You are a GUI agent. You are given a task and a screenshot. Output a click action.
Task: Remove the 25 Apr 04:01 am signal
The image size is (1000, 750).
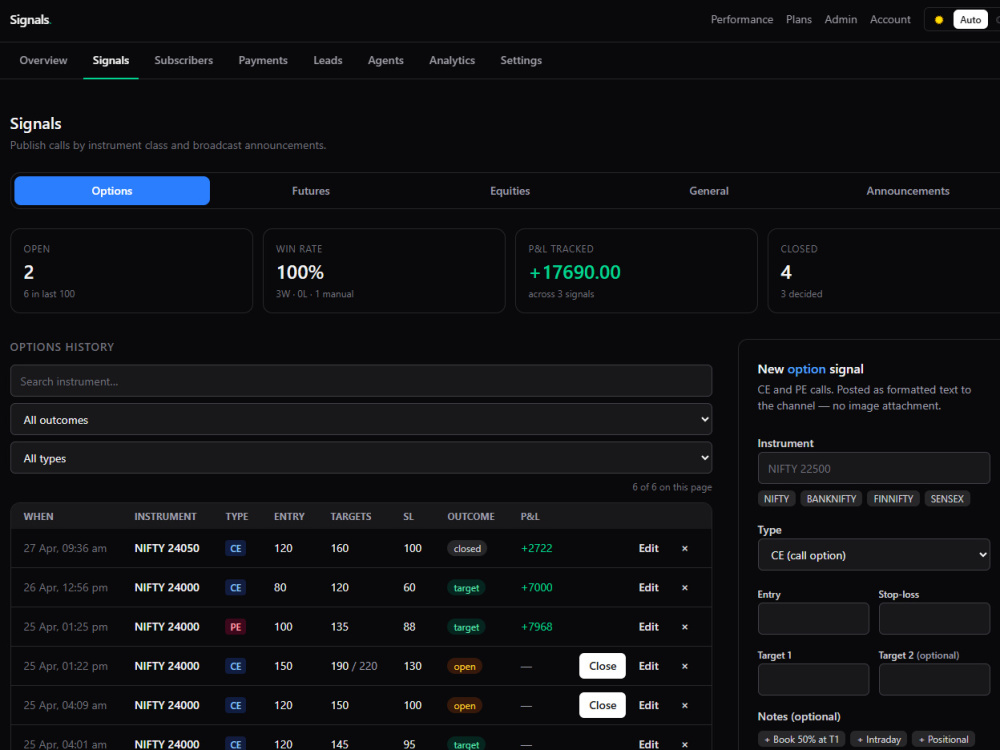[684, 744]
